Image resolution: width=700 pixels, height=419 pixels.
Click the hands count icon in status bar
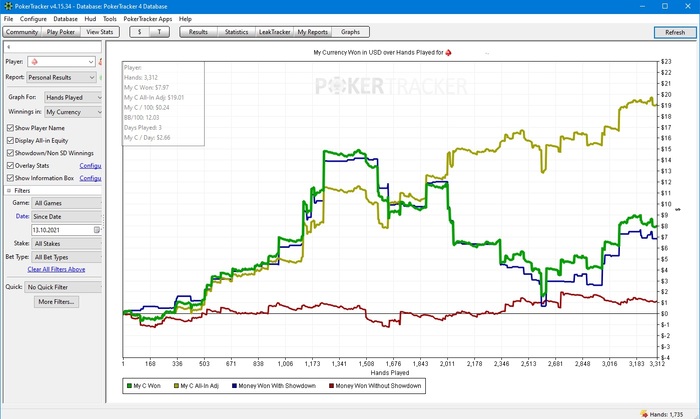pos(644,414)
